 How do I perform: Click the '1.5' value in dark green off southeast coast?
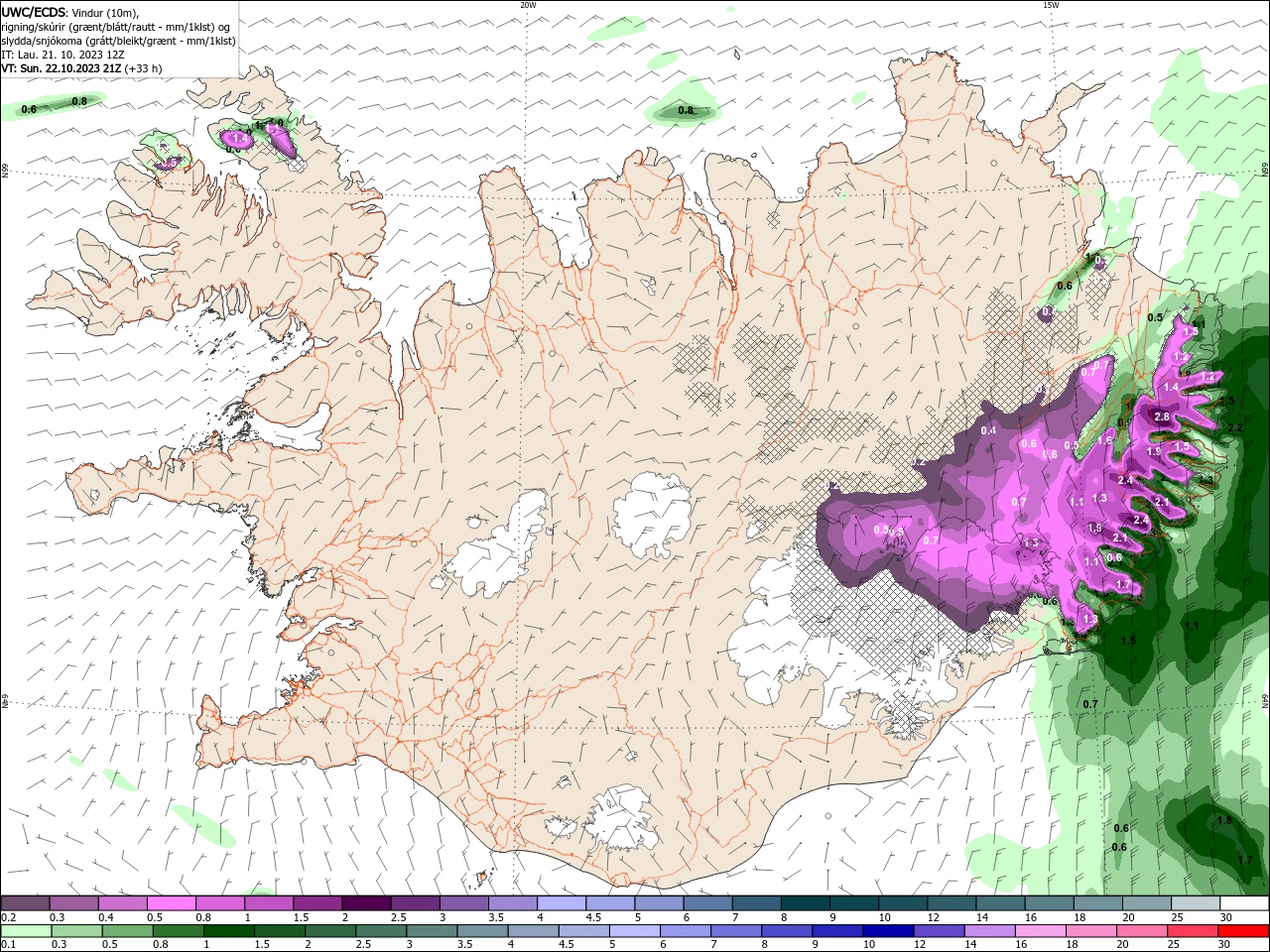(x=1128, y=641)
